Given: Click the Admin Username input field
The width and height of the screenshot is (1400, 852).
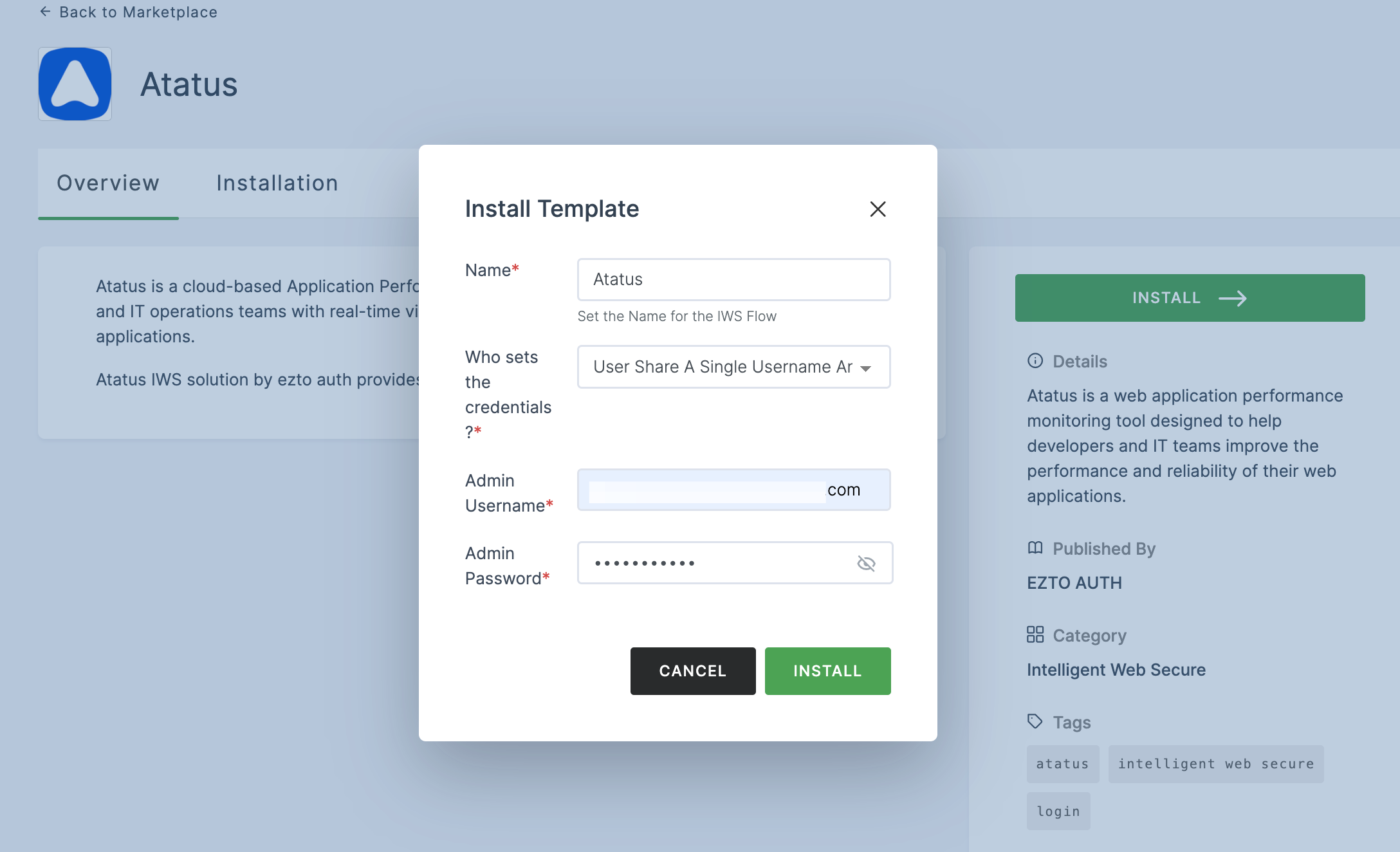Looking at the screenshot, I should point(734,490).
